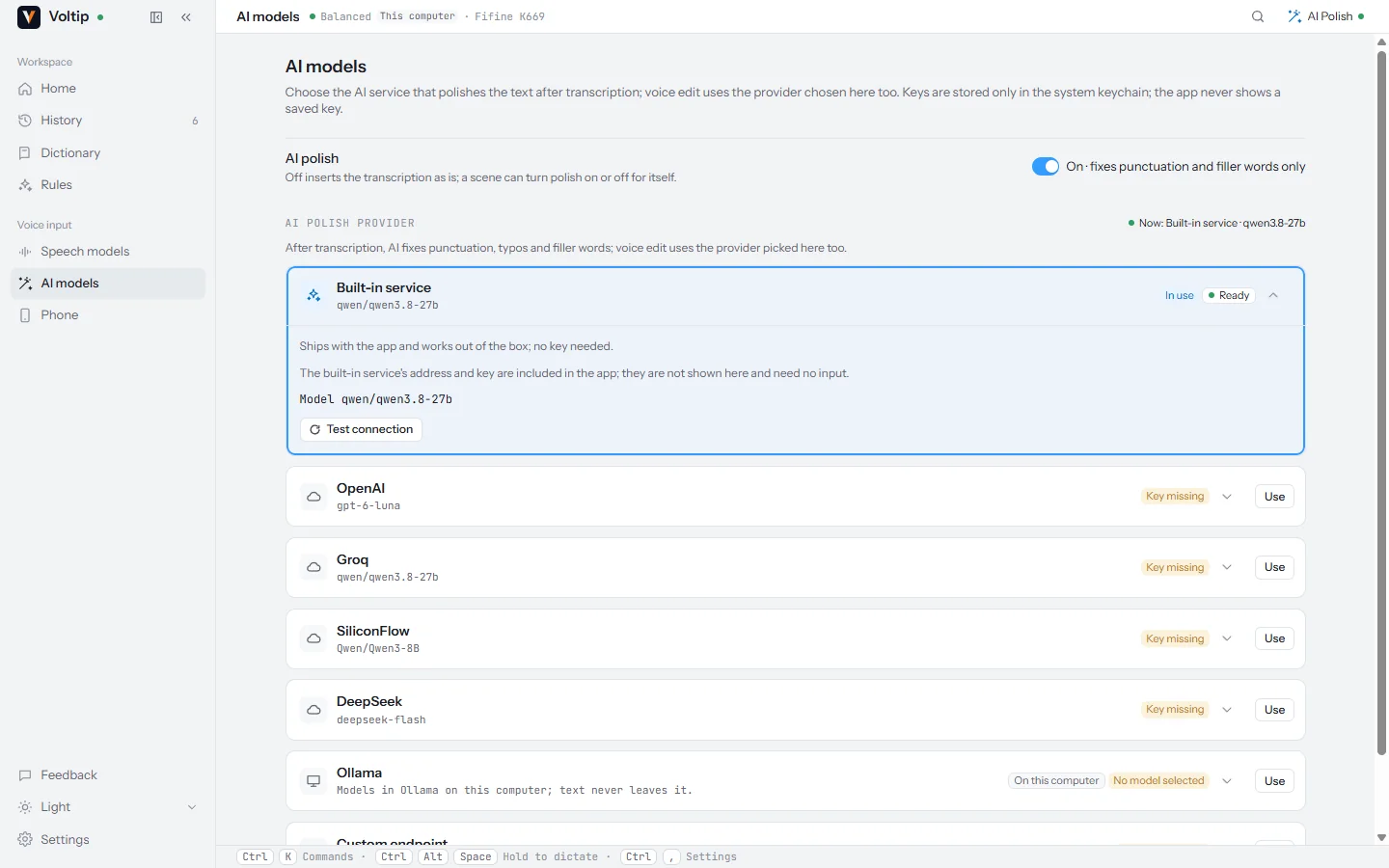1389x868 pixels.
Task: Click Ollama's No model selected badge
Action: [x=1158, y=781]
